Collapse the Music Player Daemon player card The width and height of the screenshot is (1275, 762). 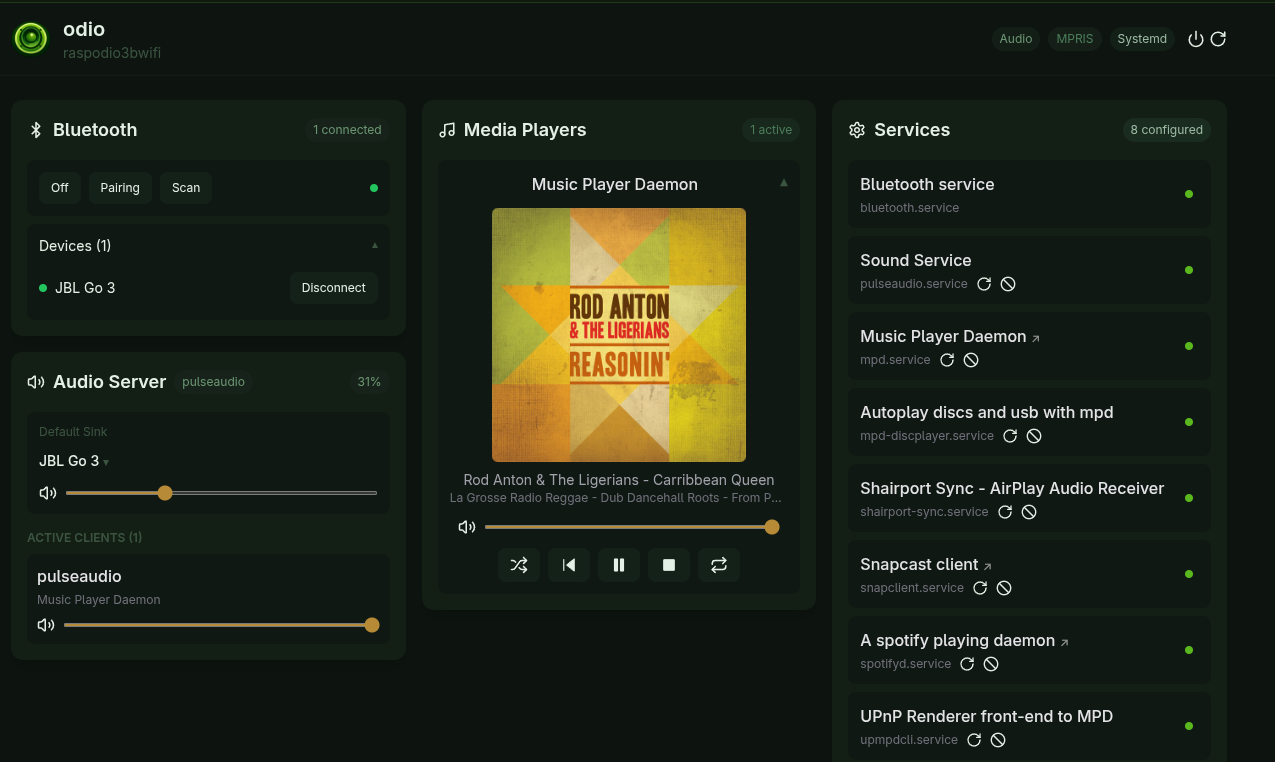point(784,183)
